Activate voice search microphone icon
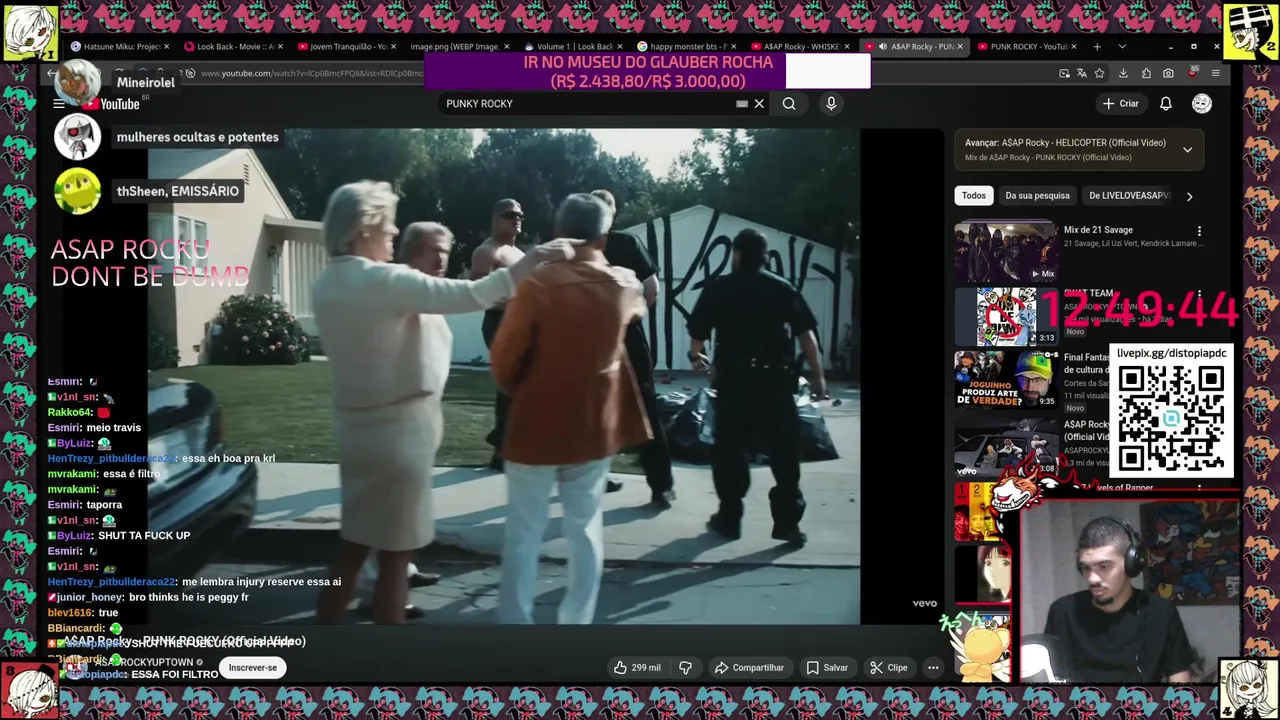This screenshot has height=720, width=1280. [x=831, y=103]
